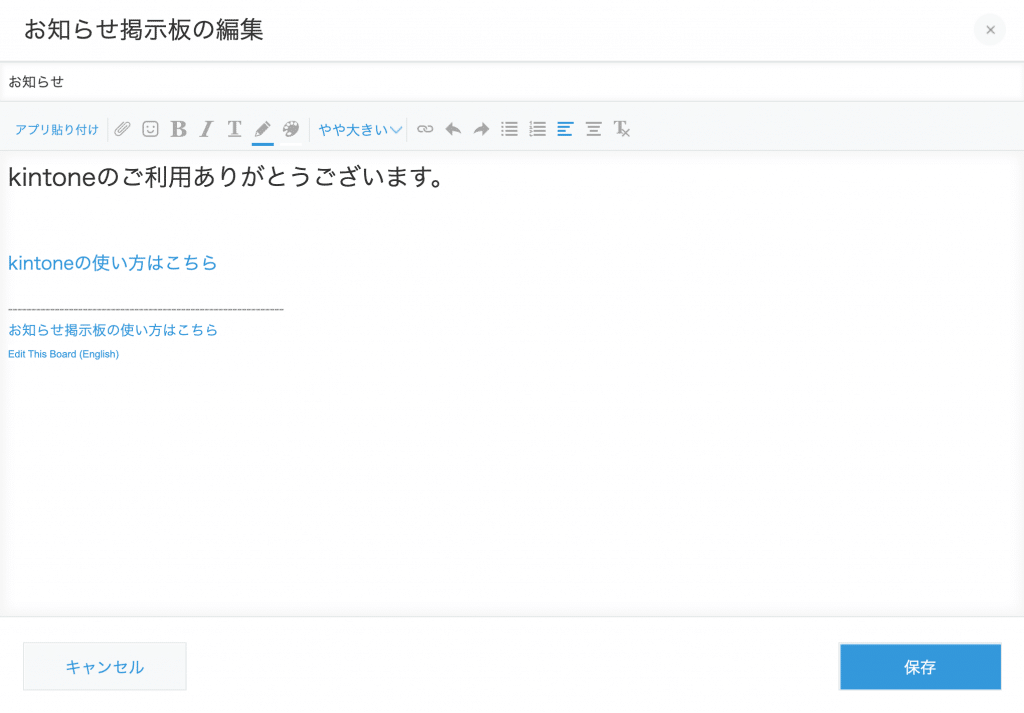1024x713 pixels.
Task: Close the edit dialog with X
Action: pyautogui.click(x=990, y=29)
